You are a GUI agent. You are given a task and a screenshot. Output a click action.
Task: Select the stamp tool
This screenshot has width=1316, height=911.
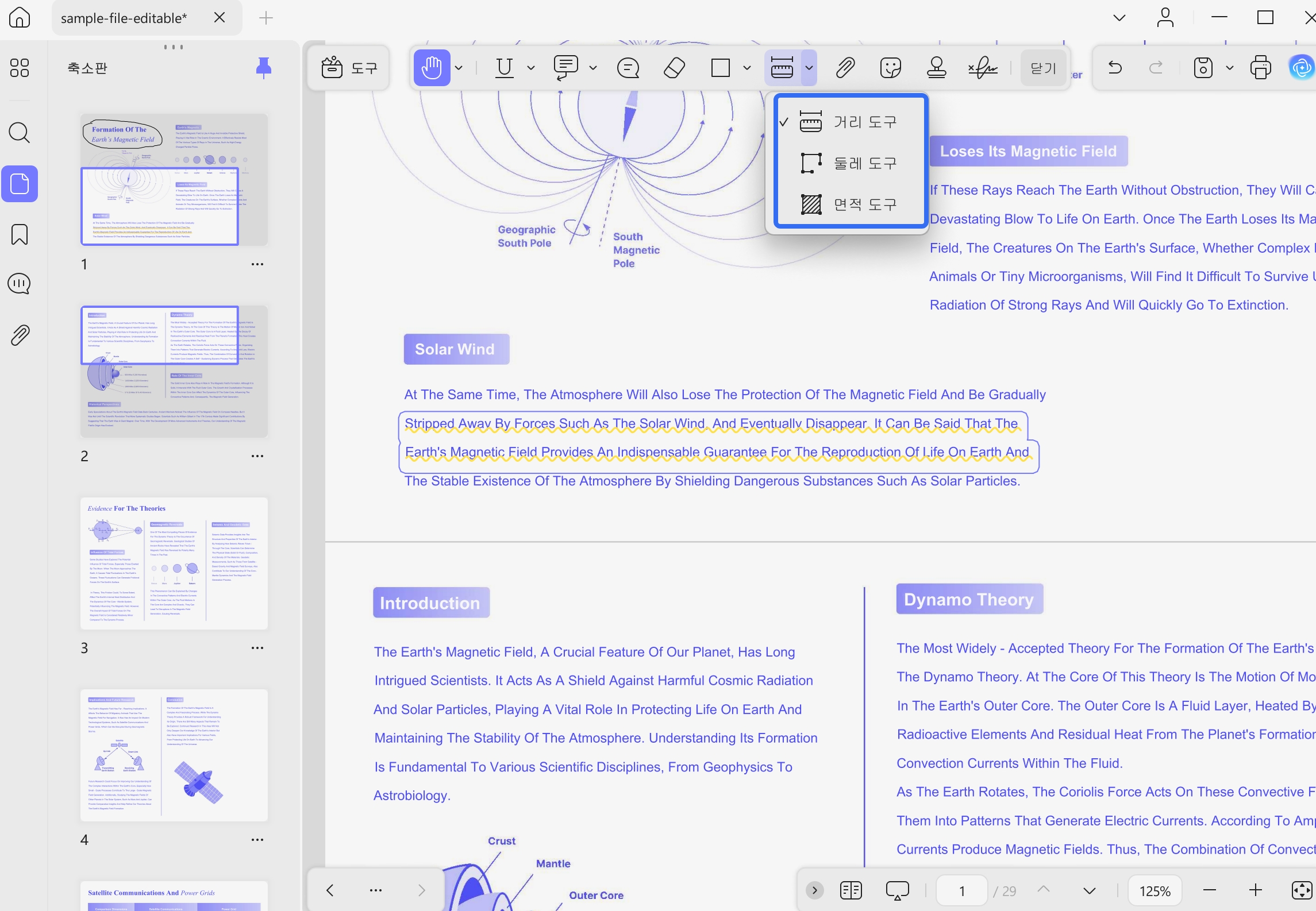(x=936, y=68)
